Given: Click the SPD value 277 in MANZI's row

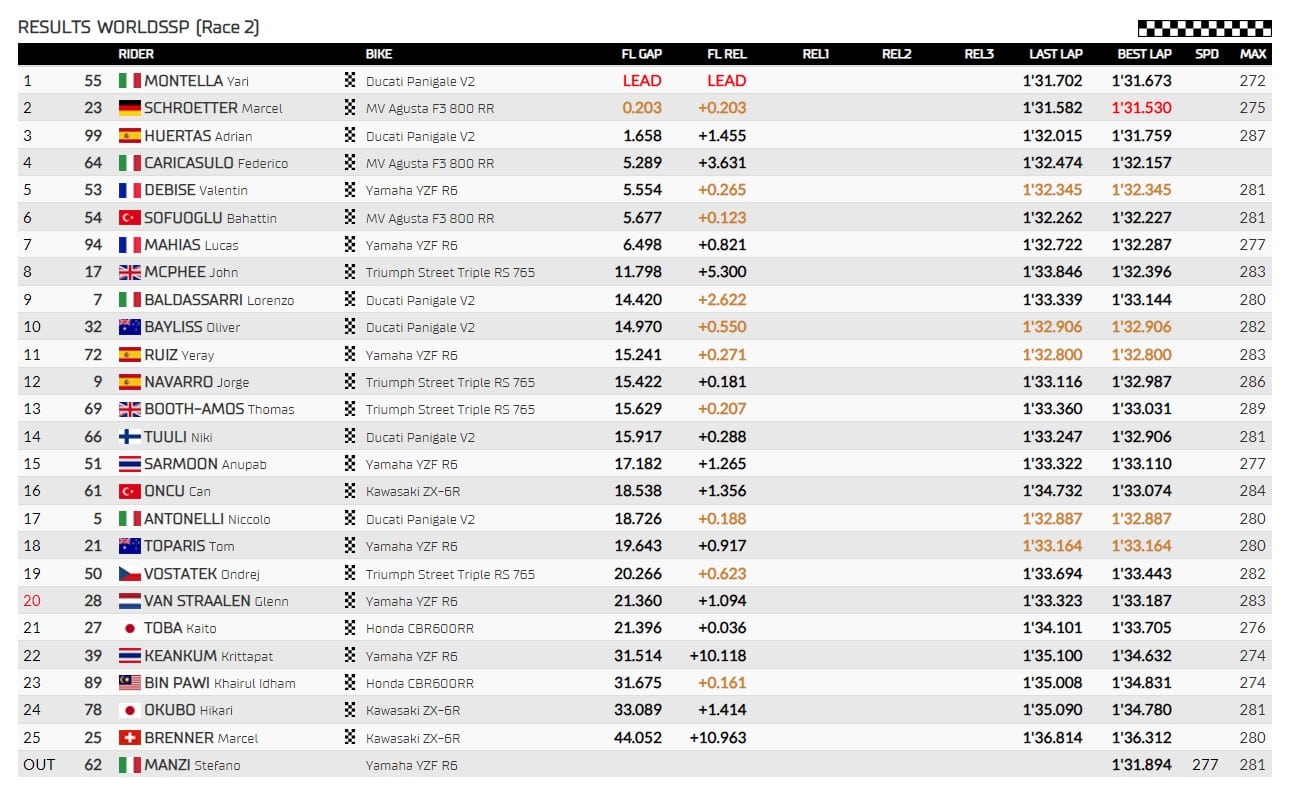Looking at the screenshot, I should coord(1206,765).
